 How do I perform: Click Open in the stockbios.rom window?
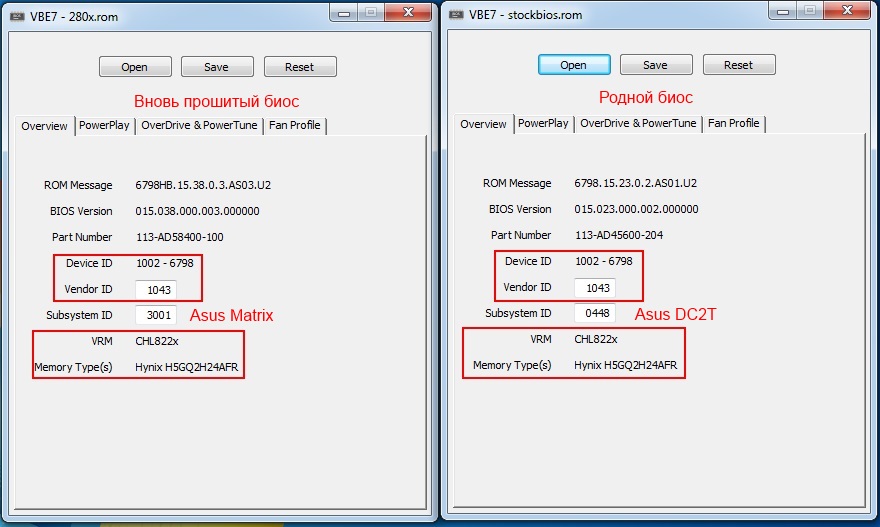click(574, 65)
